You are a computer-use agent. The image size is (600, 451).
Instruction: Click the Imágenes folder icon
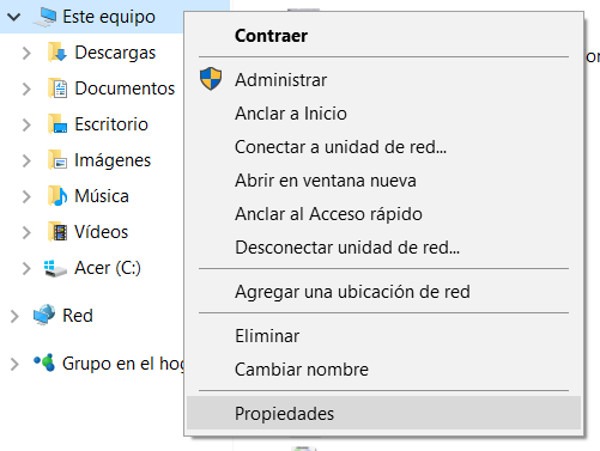[x=58, y=161]
